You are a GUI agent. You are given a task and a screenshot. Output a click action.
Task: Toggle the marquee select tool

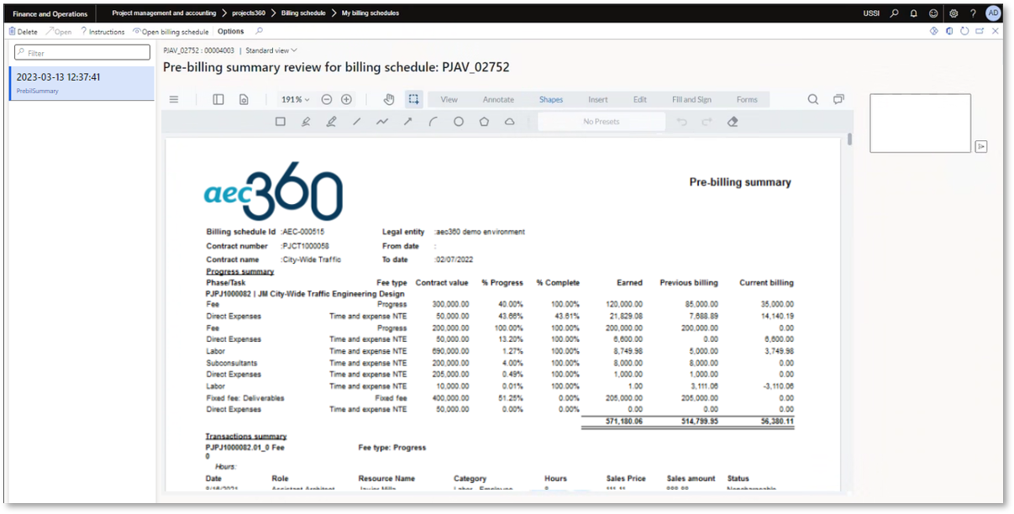point(413,100)
